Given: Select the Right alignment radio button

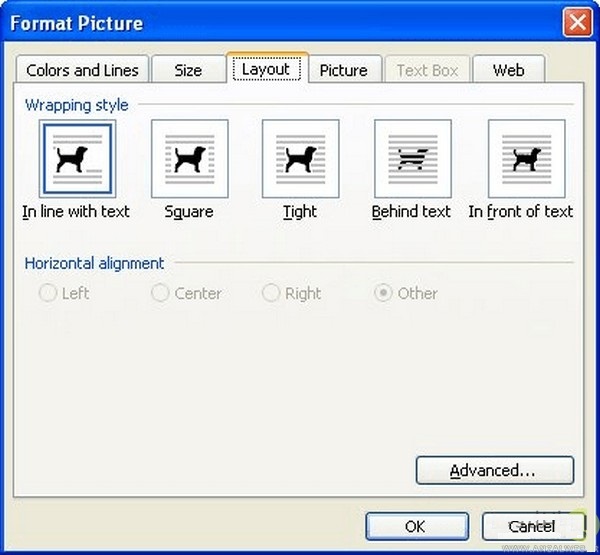Looking at the screenshot, I should (x=270, y=294).
